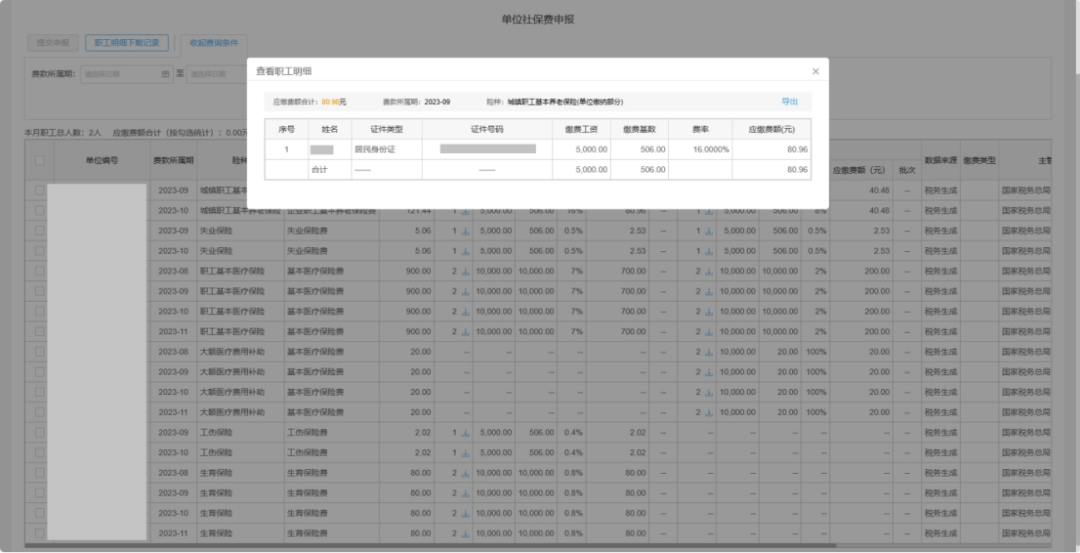Click the 应缴费额(元) header in dialog
This screenshot has width=1080, height=553.
click(x=771, y=129)
